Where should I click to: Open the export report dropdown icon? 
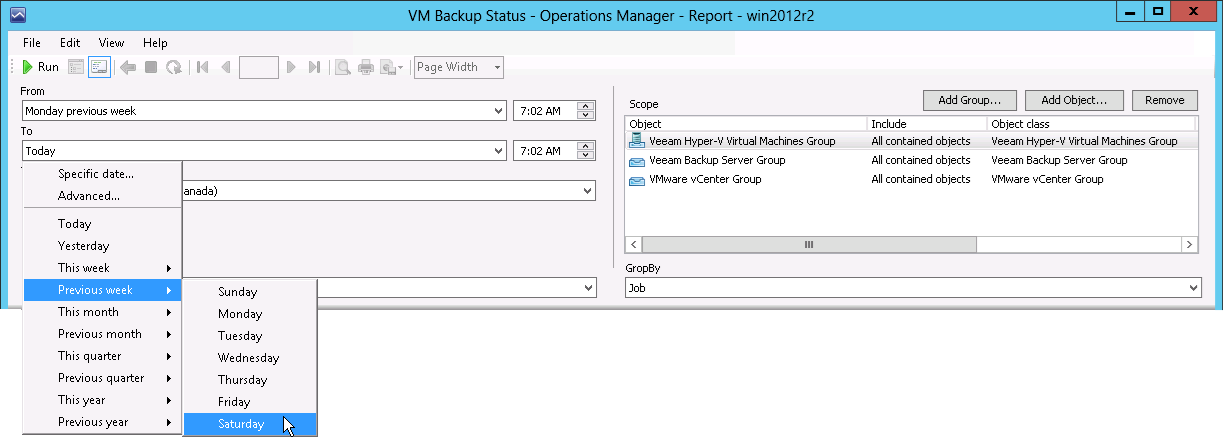391,67
